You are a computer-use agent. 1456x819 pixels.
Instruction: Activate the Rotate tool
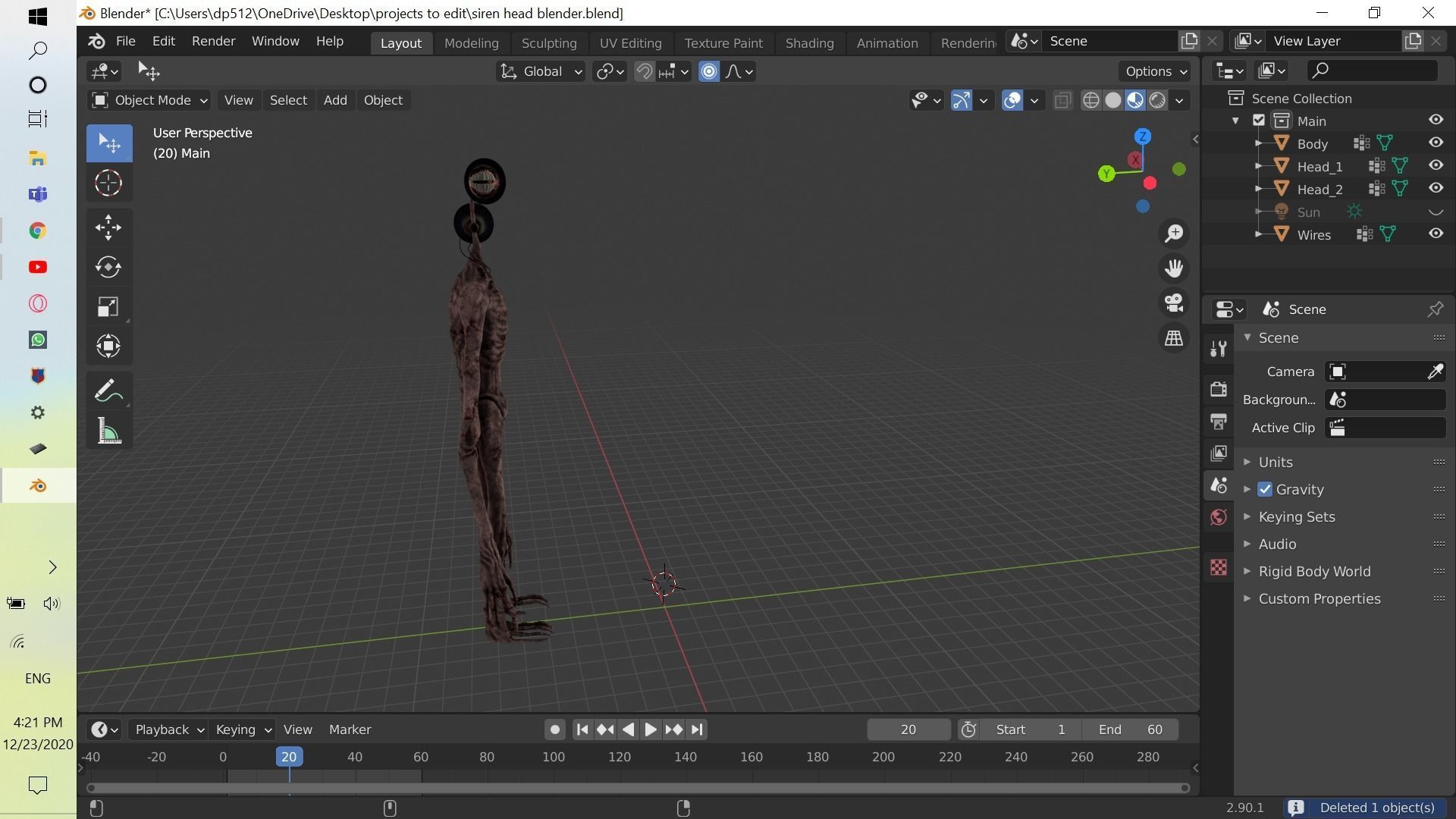coord(109,267)
